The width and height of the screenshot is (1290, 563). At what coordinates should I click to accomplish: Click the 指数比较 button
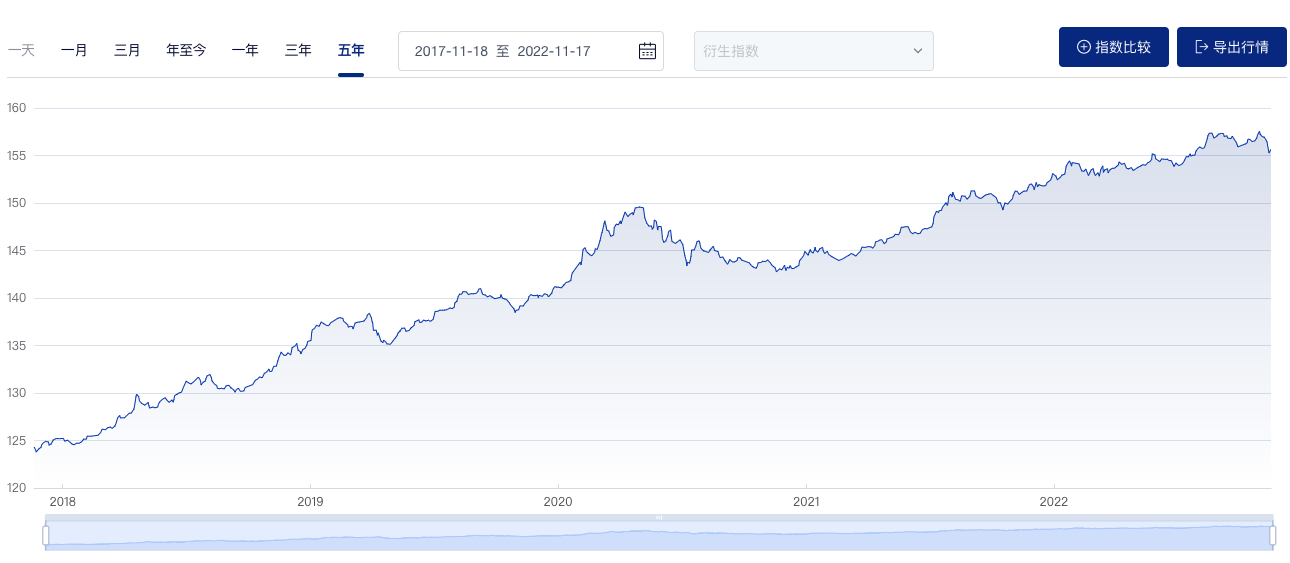point(1114,47)
